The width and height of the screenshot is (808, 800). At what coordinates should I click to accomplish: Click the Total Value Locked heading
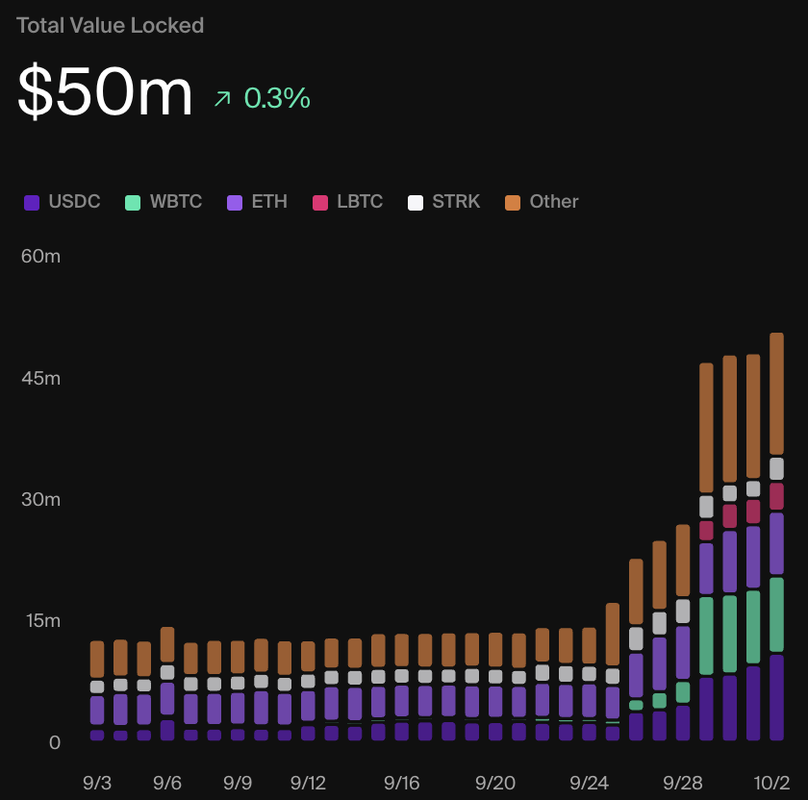pos(110,25)
